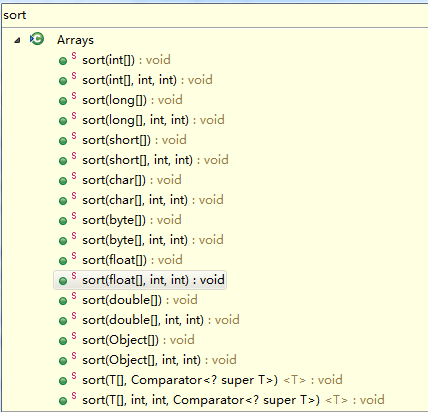
Task: Click the sort filter text field
Action: (214, 15)
